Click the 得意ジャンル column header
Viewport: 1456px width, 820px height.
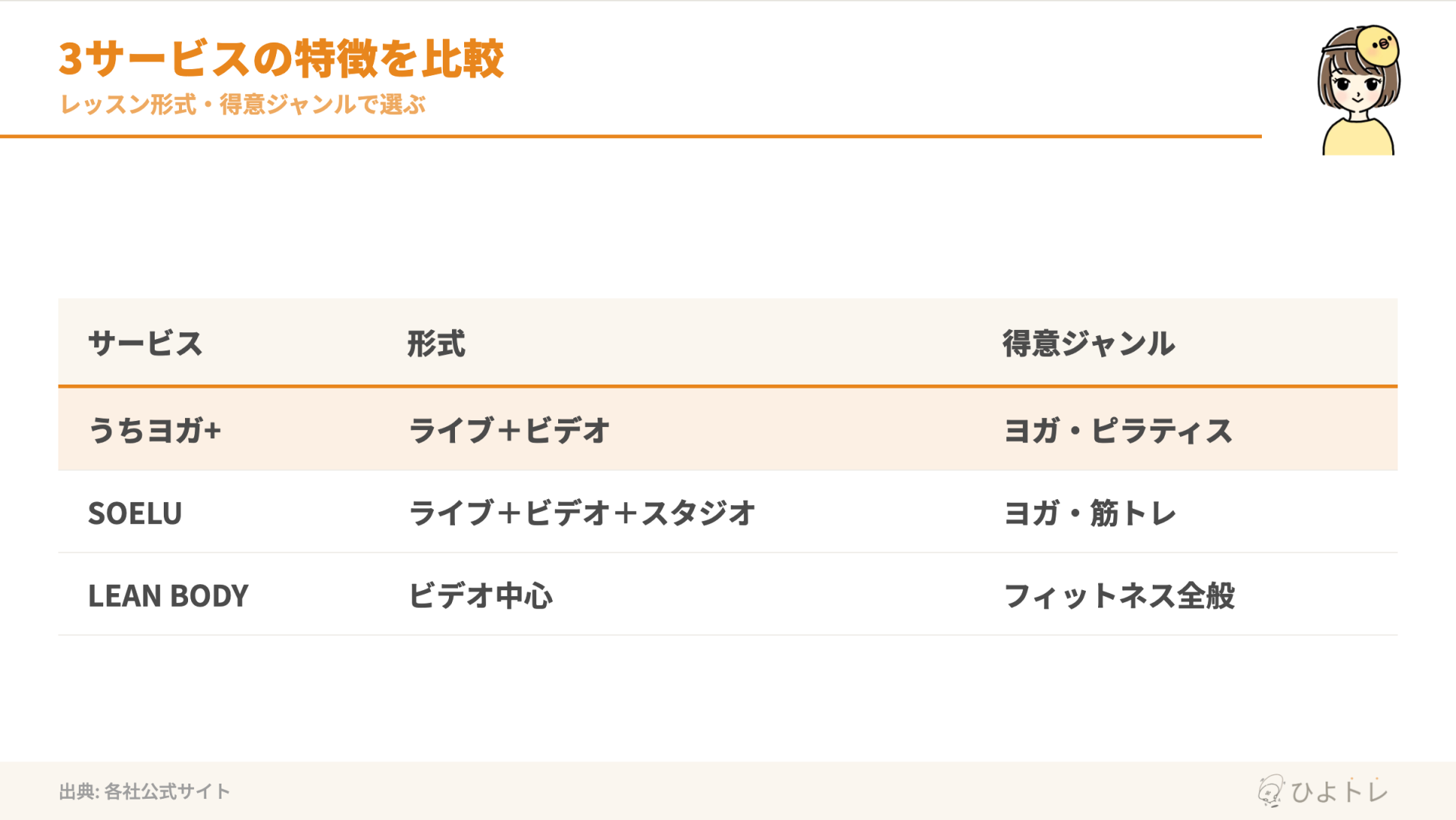(1089, 344)
